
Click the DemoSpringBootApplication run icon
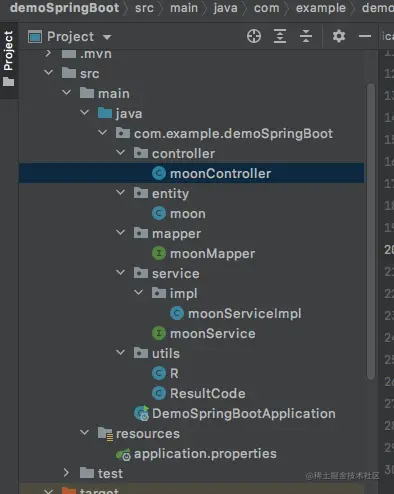click(141, 413)
